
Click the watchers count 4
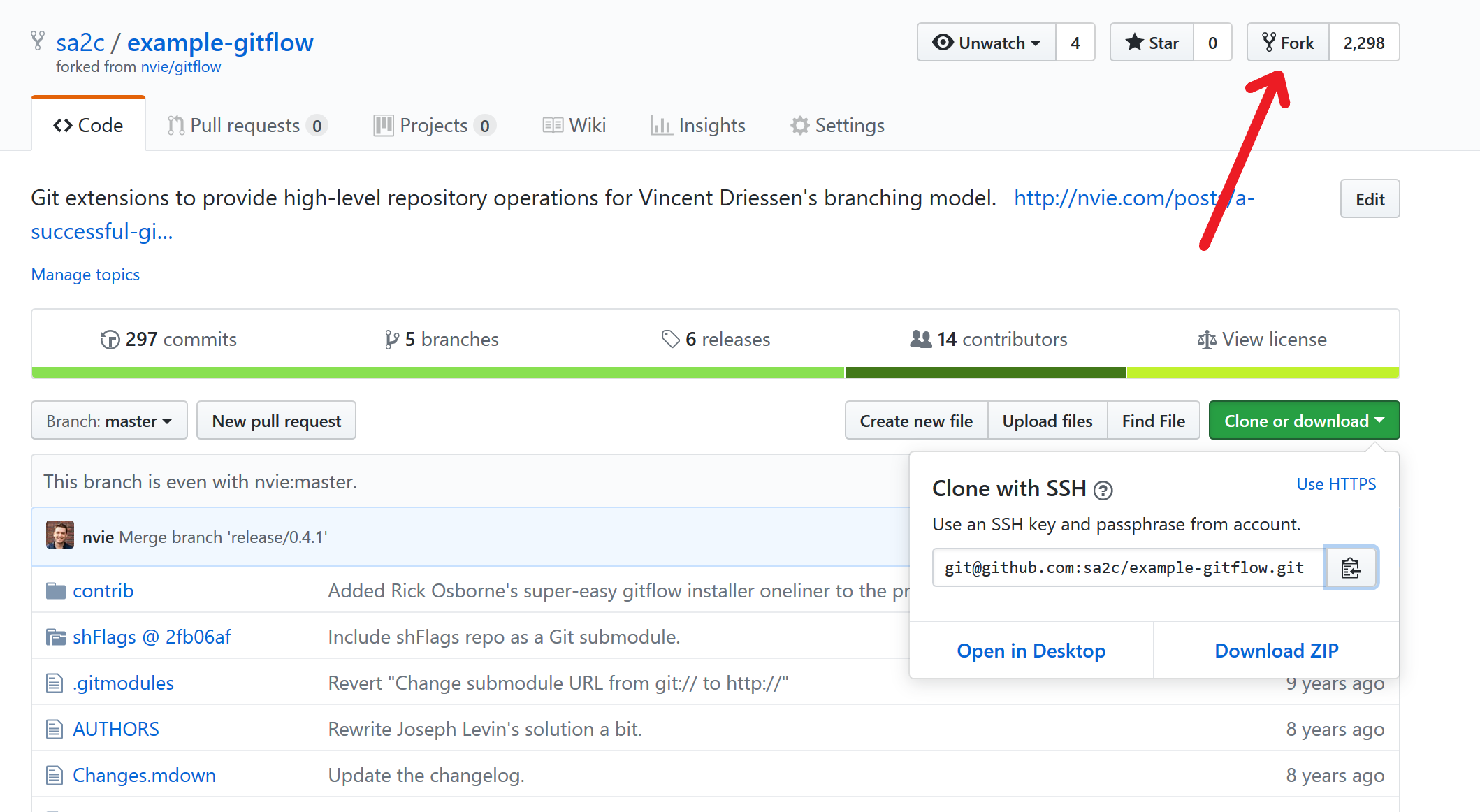[1075, 43]
